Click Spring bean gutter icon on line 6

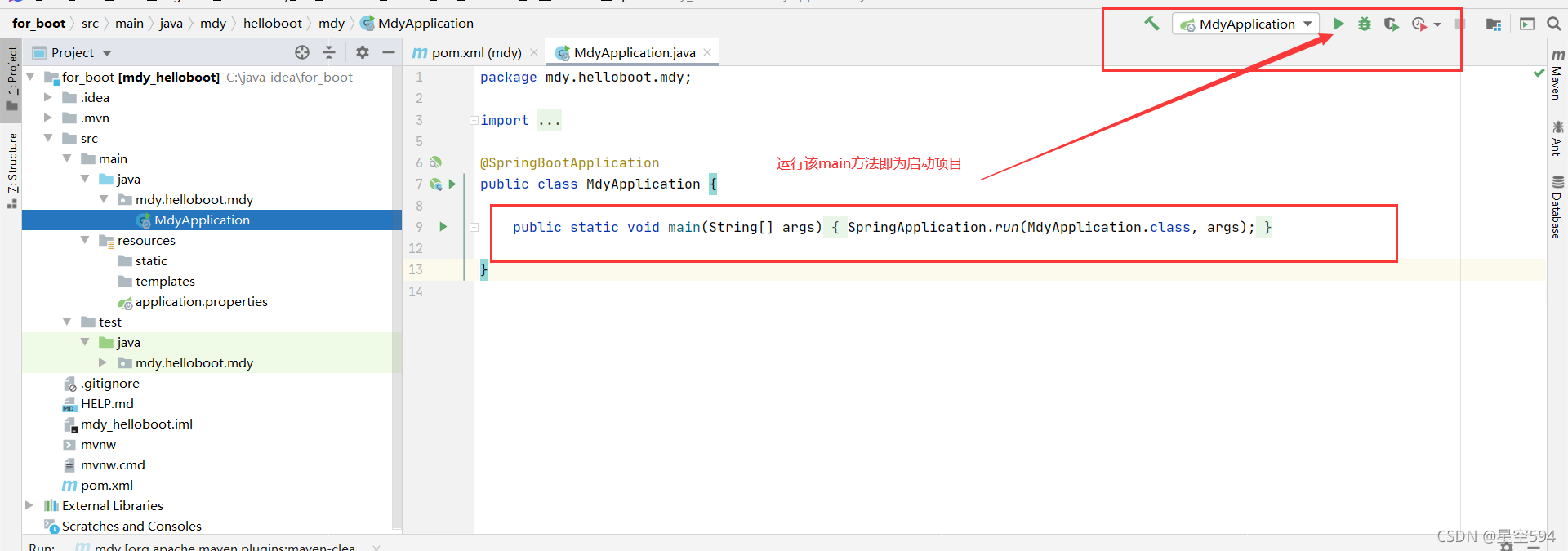(x=435, y=162)
